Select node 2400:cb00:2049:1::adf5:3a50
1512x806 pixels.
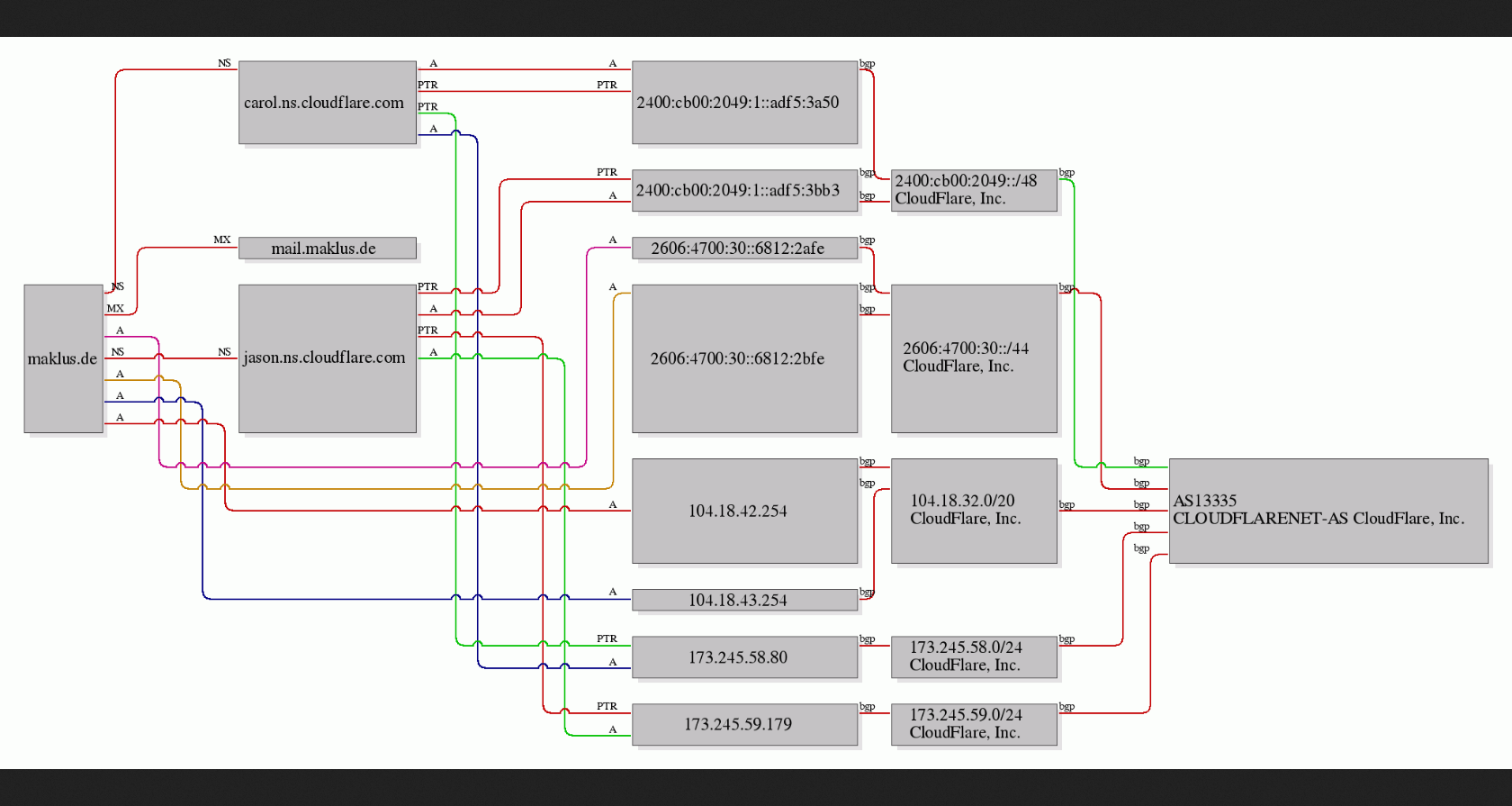coord(744,102)
